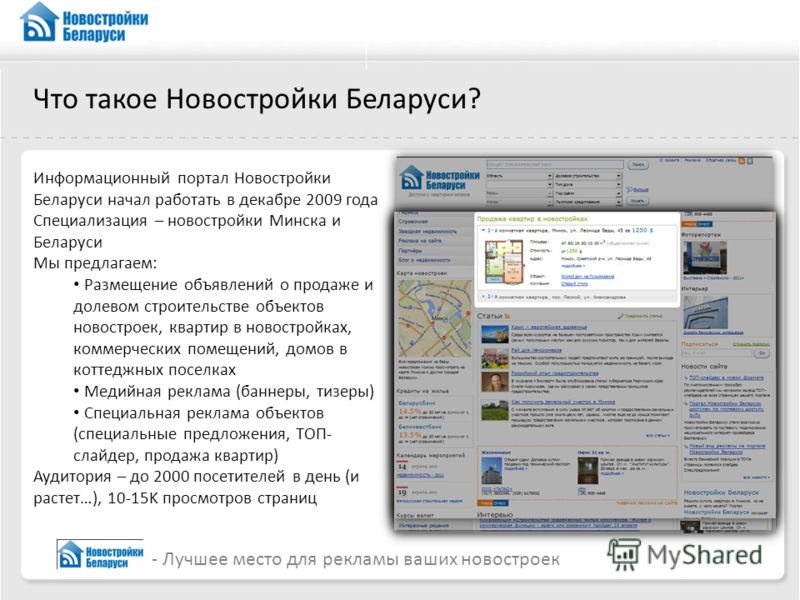Open the Долевое строительство dropdown

tap(588, 176)
